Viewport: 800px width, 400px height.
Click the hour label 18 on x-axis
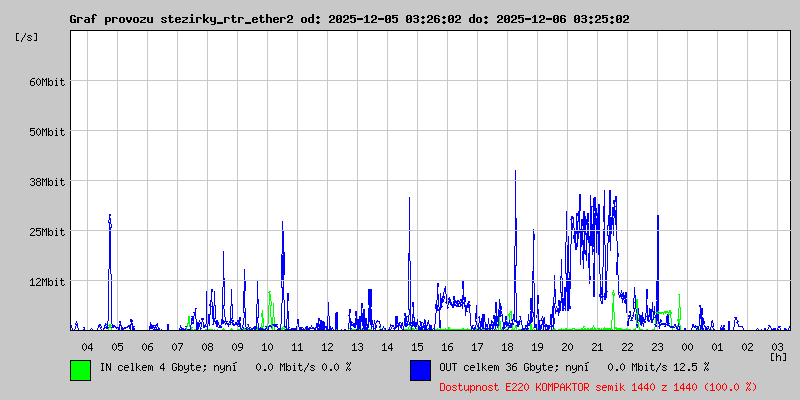507,347
